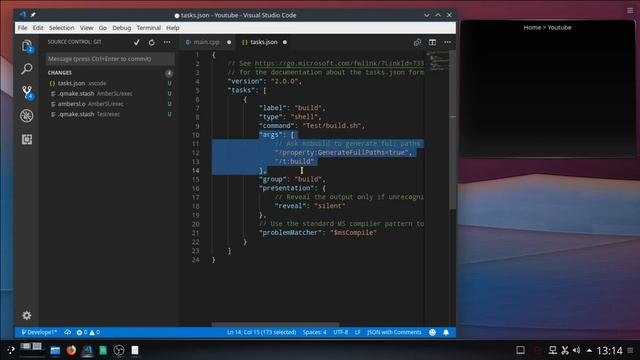This screenshot has height=360, width=640.
Task: Open the Explorer view in activity bar
Action: pos(27,46)
